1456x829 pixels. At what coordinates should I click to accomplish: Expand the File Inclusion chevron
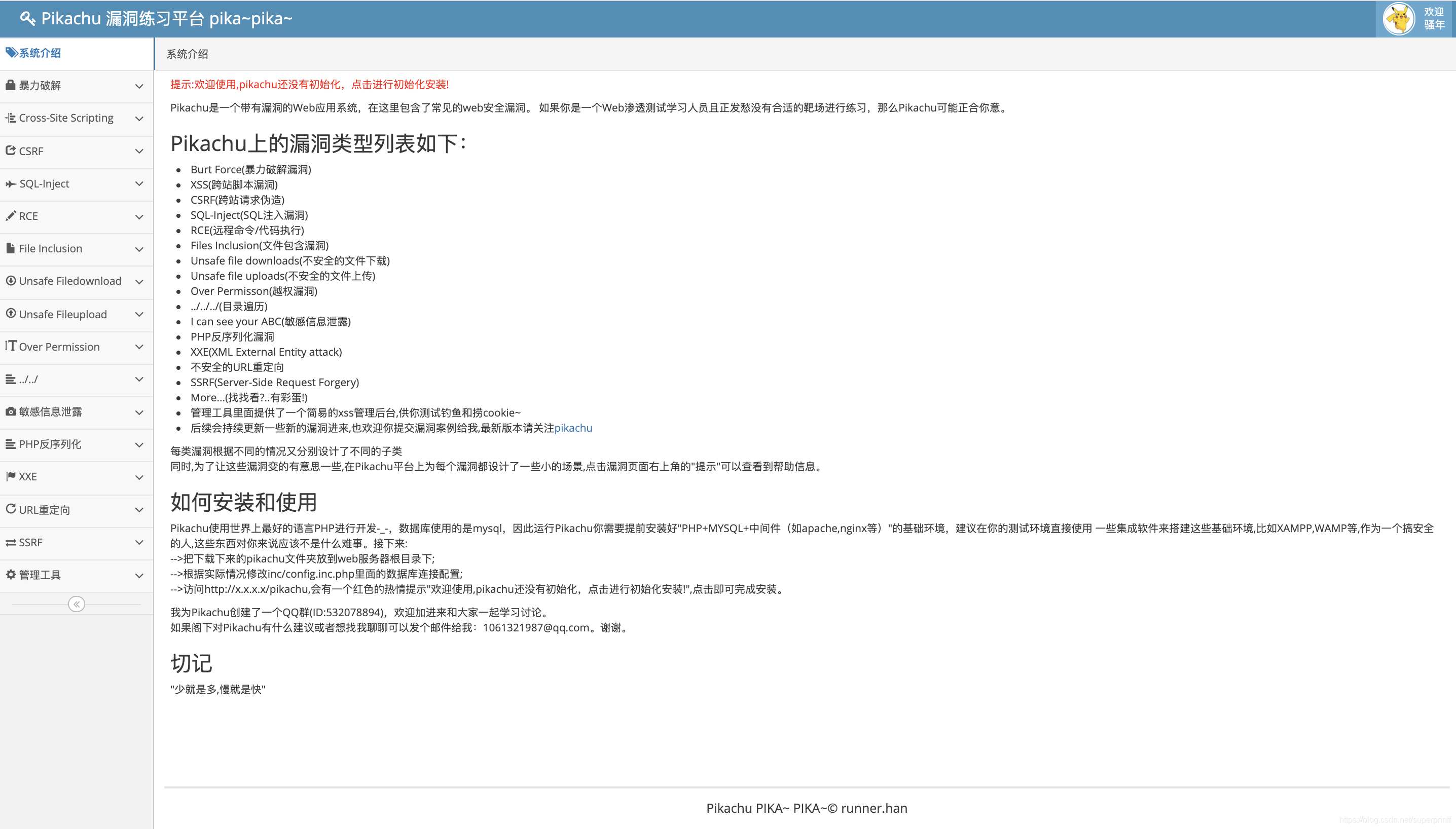pyautogui.click(x=139, y=249)
